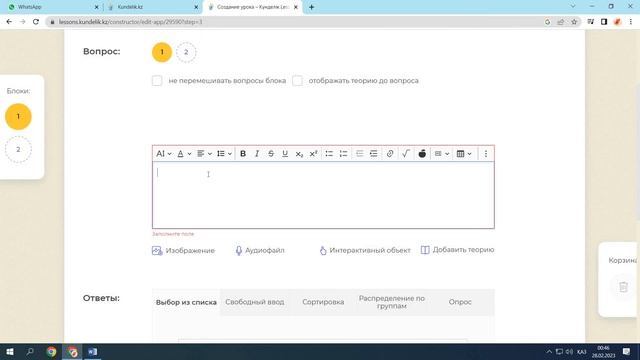
Task: Switch to the 'Сортировка' tab
Action: click(x=323, y=302)
